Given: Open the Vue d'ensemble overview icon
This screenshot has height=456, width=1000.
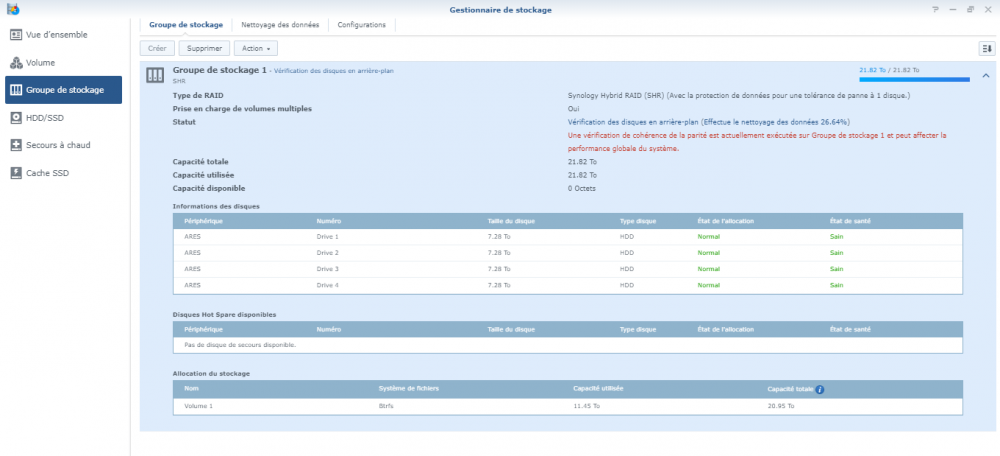Looking at the screenshot, I should click(x=16, y=35).
